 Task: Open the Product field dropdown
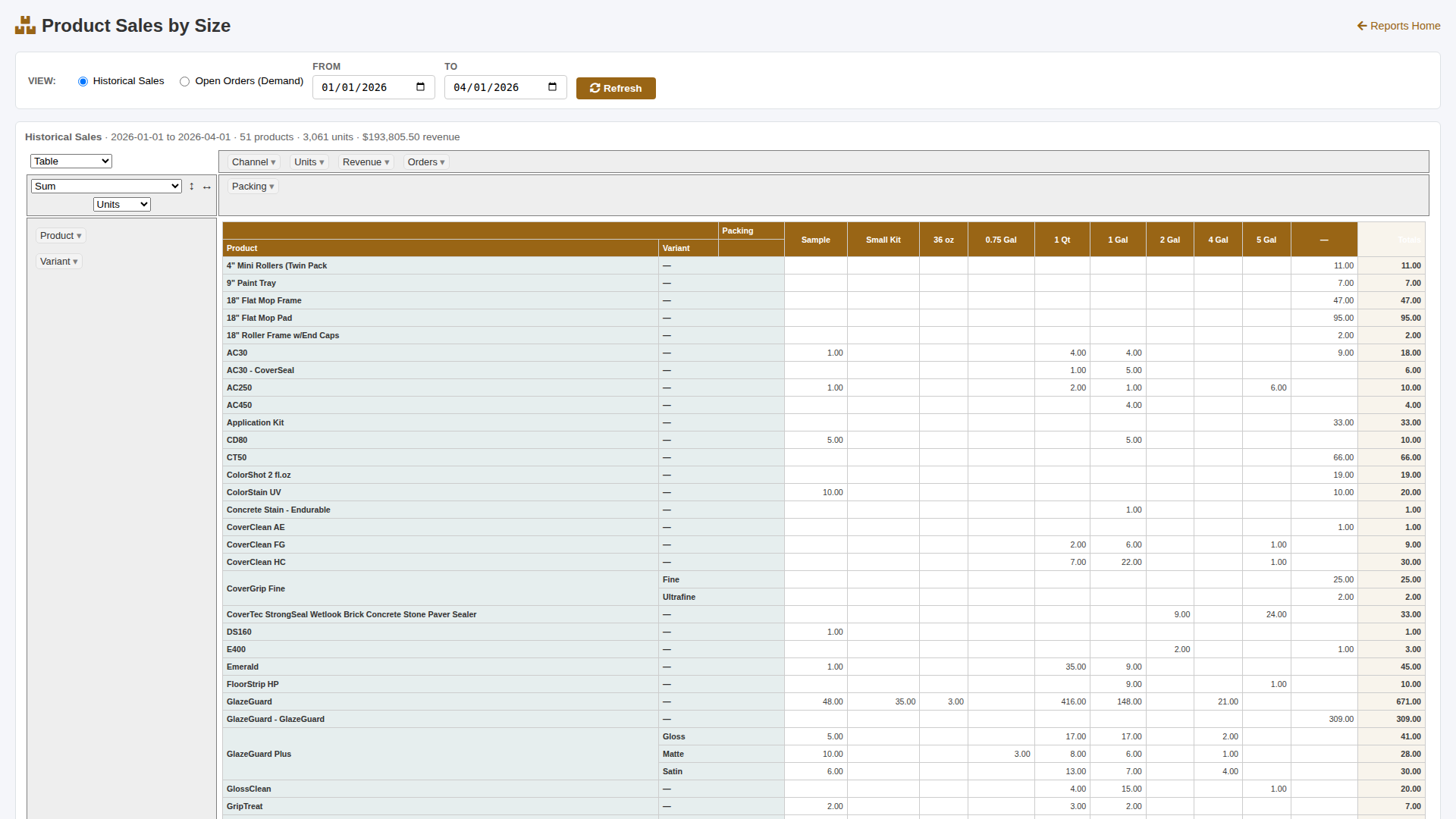coord(61,236)
